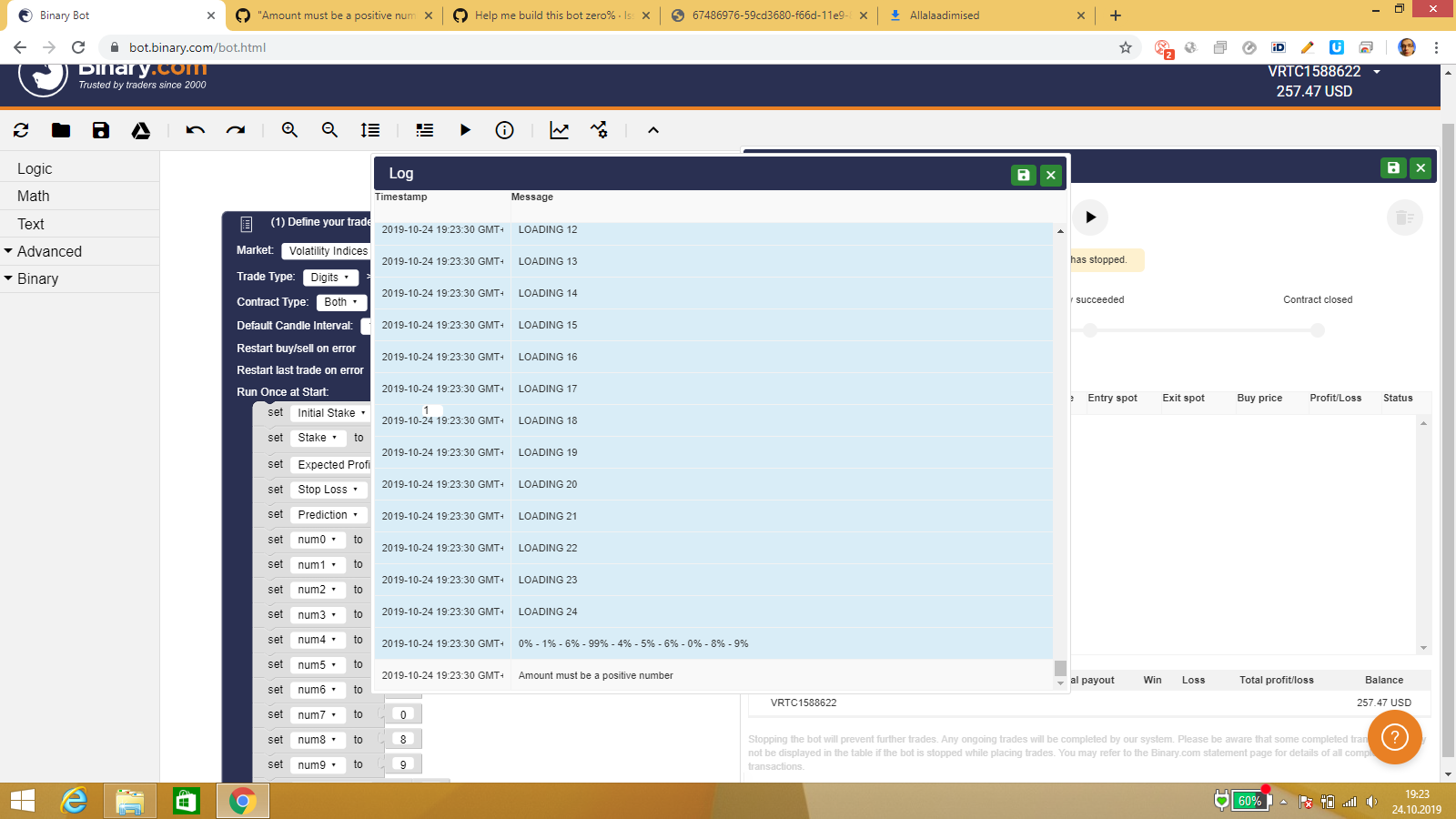The height and width of the screenshot is (819, 1456).
Task: Switch to the Binary Bot browser tab
Action: tap(109, 15)
